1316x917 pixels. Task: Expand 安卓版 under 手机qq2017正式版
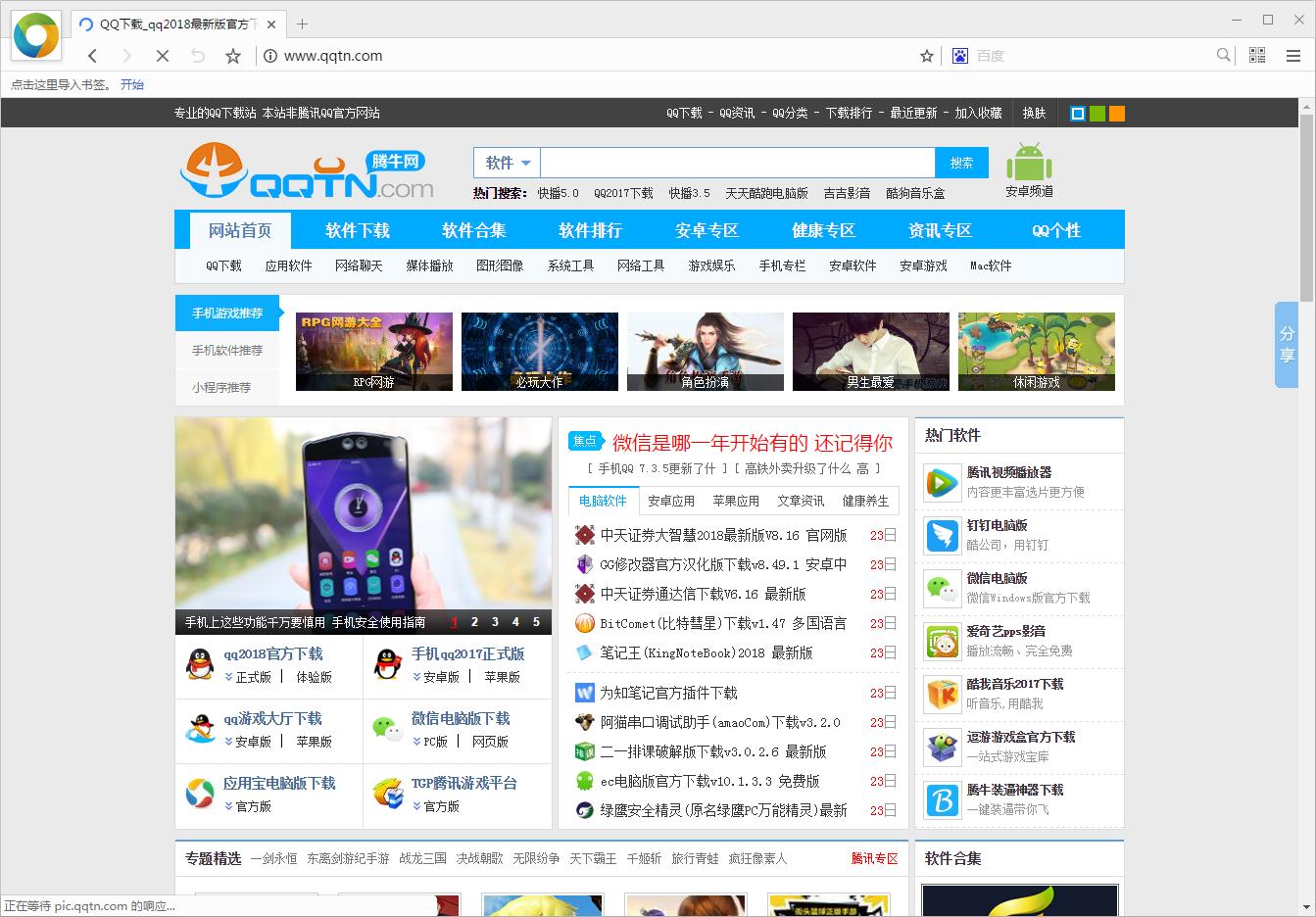tap(436, 677)
